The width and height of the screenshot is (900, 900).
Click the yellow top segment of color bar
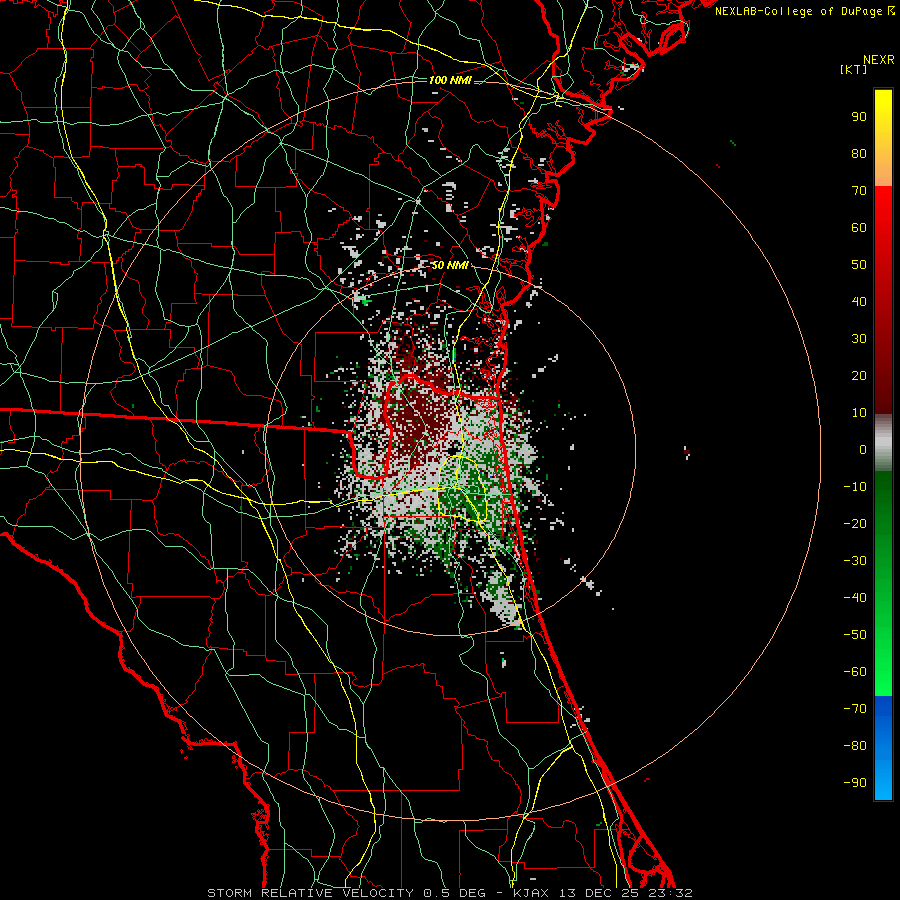click(x=883, y=138)
